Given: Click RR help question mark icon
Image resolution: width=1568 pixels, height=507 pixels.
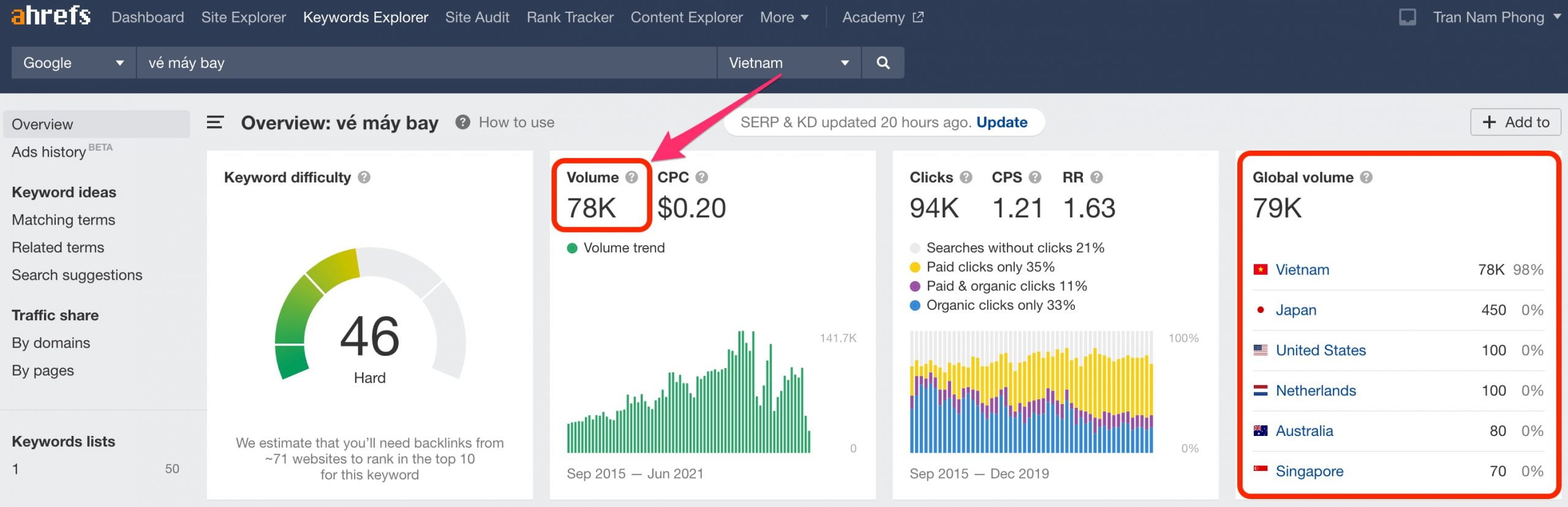Looking at the screenshot, I should pos(1097,178).
